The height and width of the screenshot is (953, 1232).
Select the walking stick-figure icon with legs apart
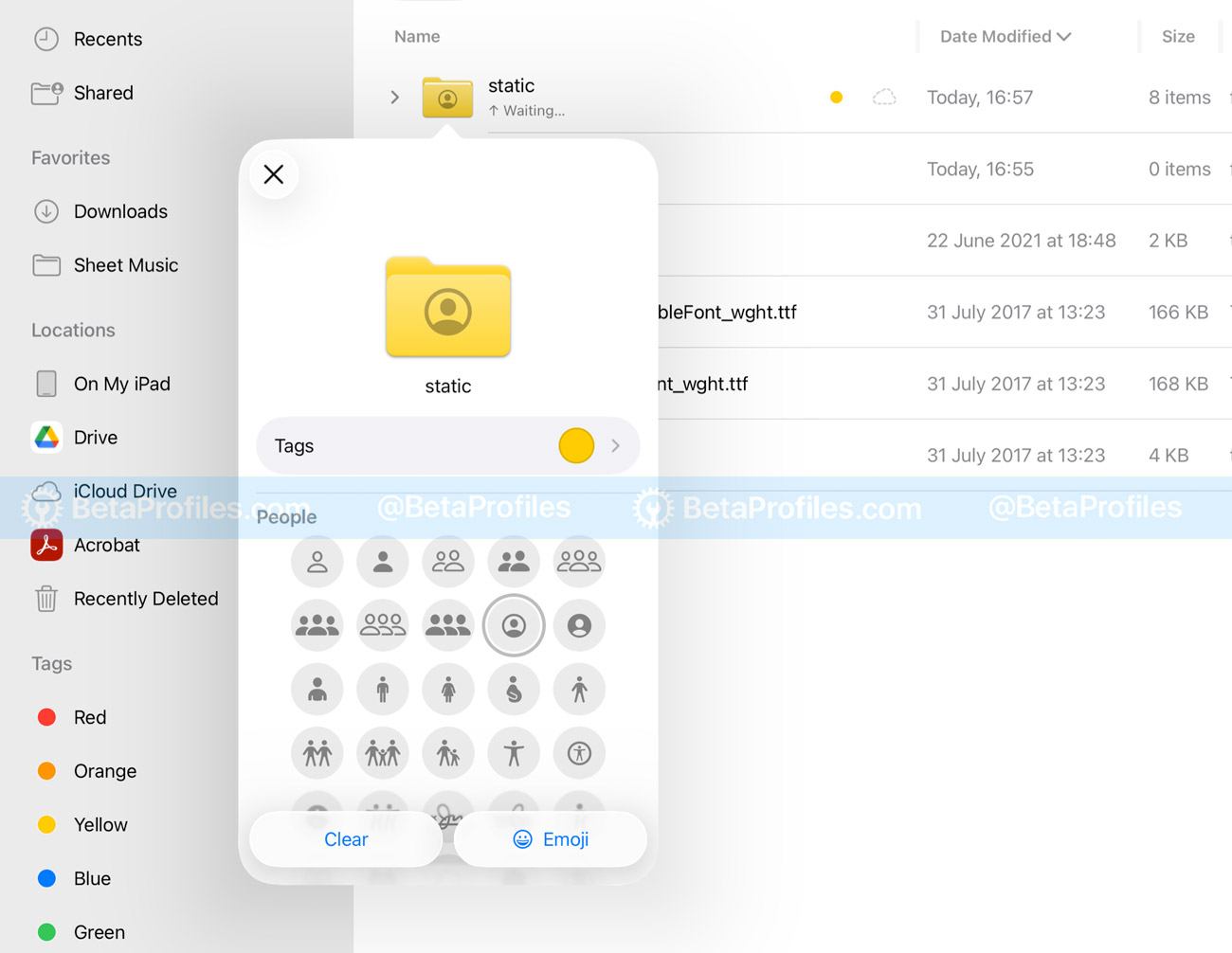[579, 690]
